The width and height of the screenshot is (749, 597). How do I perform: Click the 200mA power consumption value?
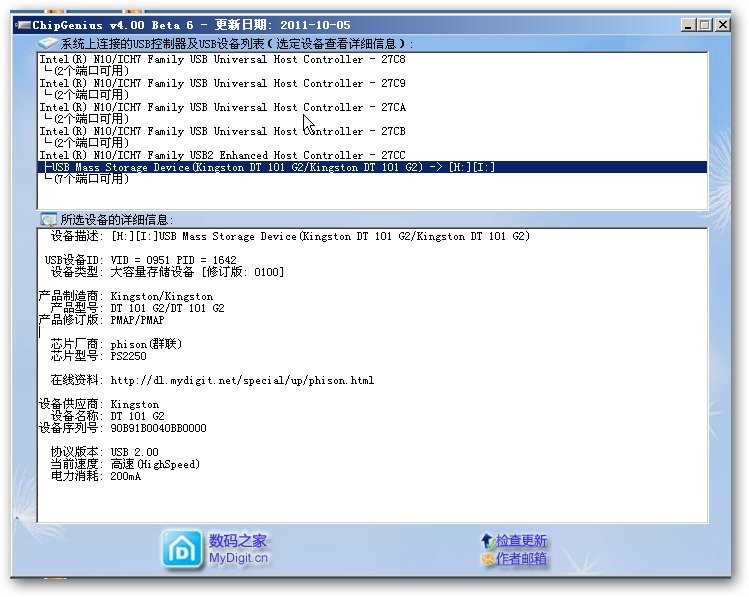126,476
